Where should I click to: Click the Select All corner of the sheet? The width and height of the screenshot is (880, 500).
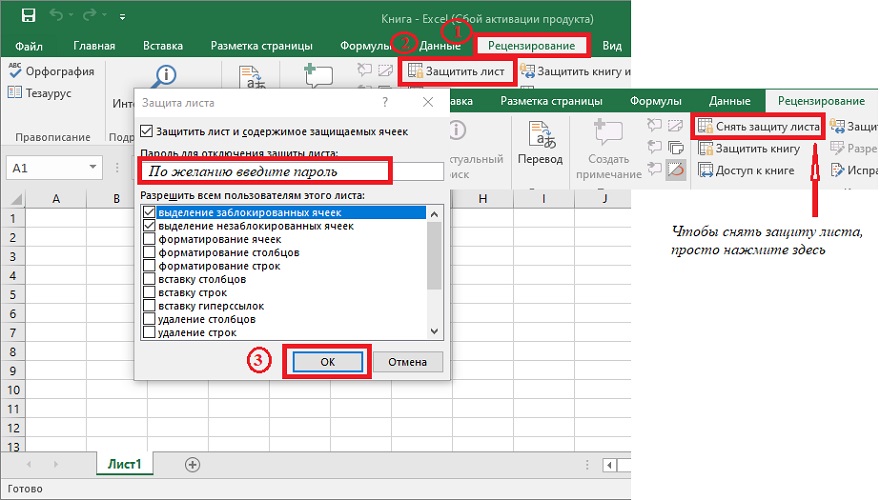(13, 199)
